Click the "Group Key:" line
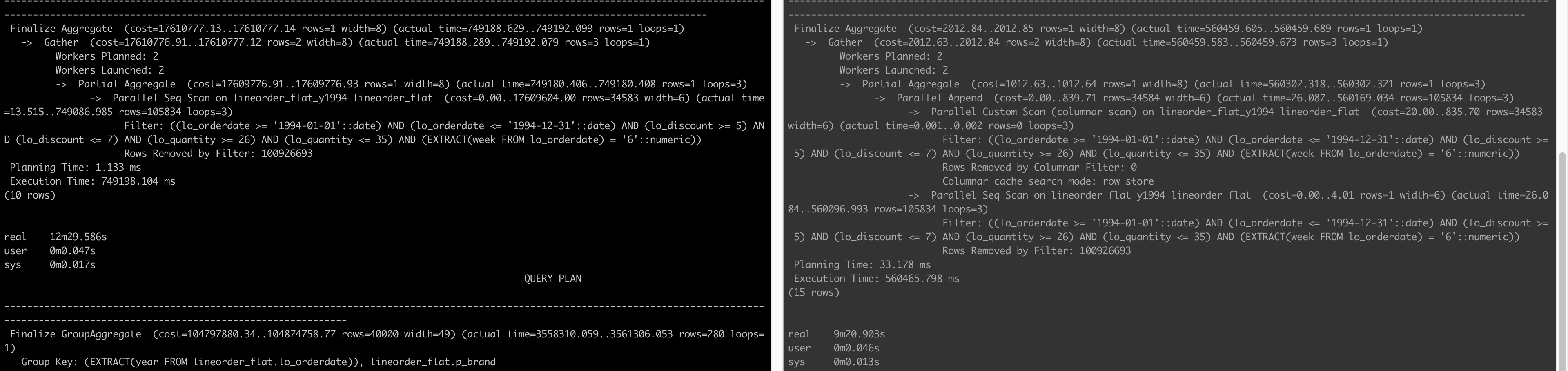Viewport: 1568px width, 371px height. tap(258, 362)
